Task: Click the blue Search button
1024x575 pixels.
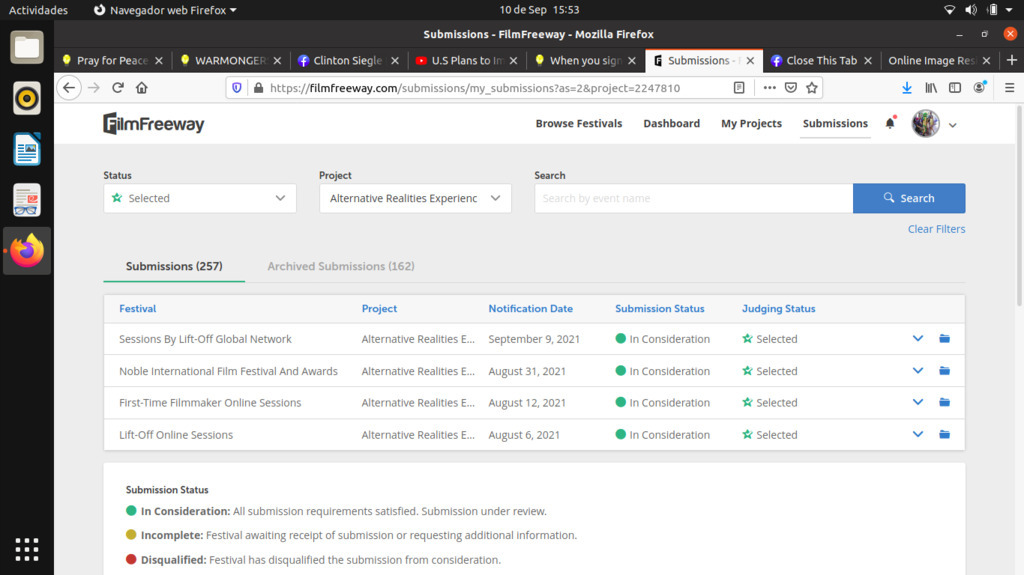Action: tap(908, 198)
